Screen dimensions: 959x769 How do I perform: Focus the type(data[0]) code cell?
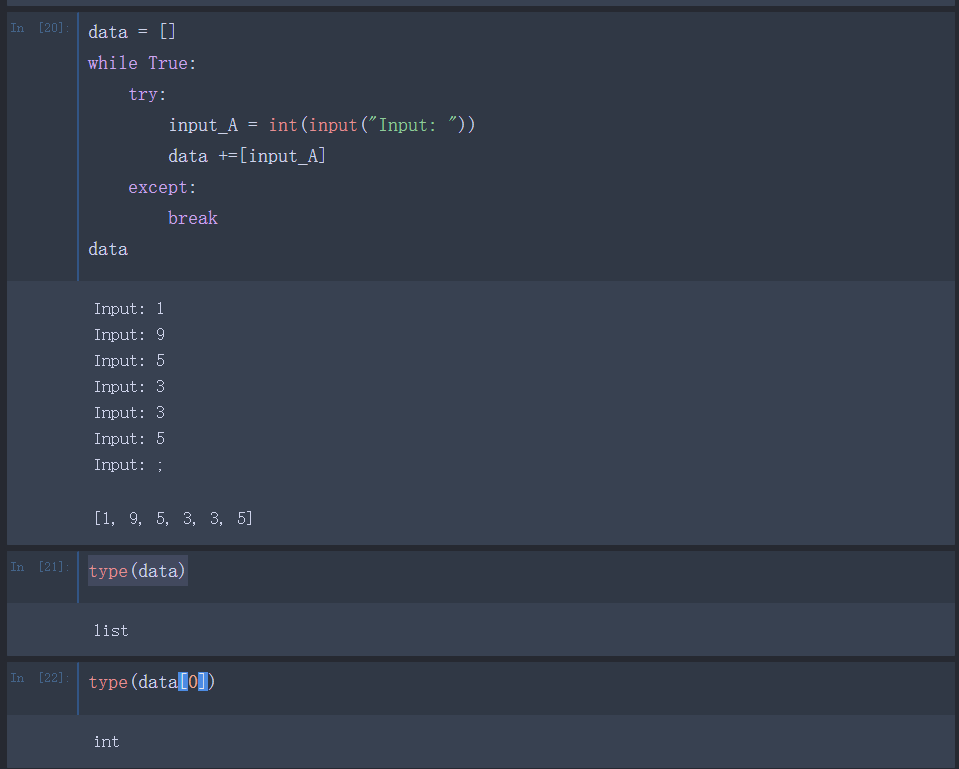click(500, 682)
